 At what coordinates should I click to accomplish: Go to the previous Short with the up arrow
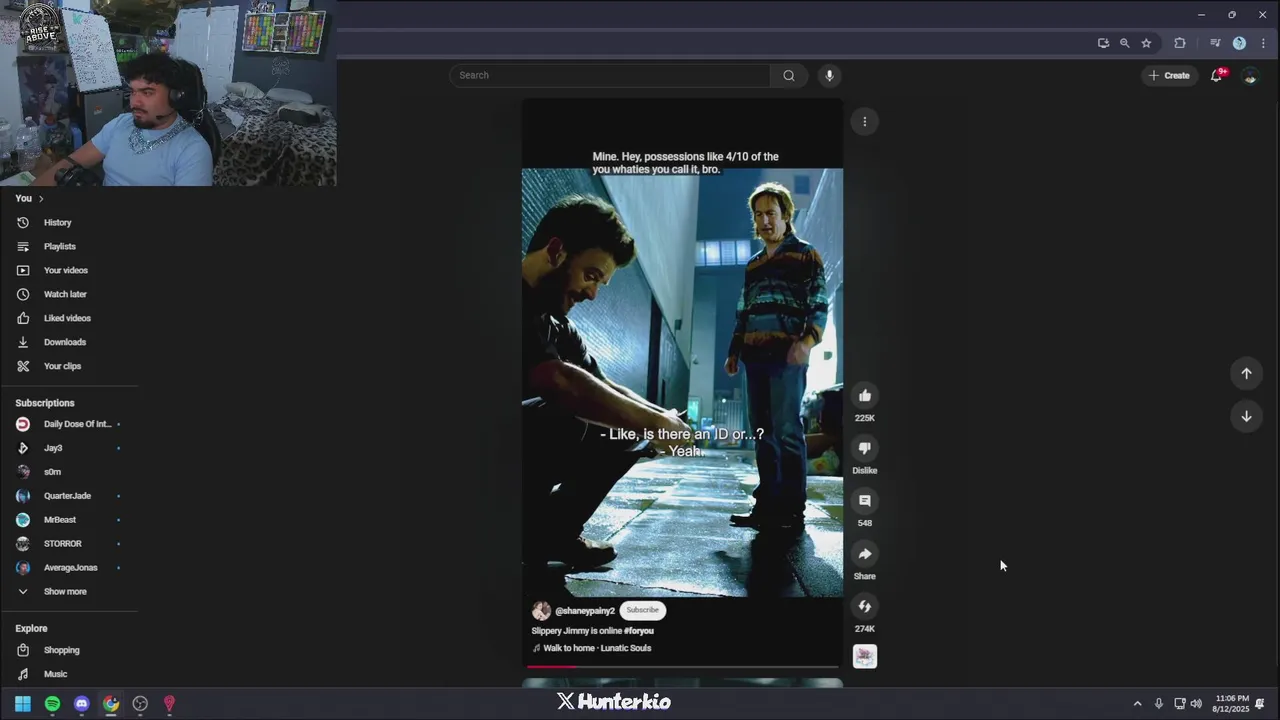click(x=1246, y=373)
